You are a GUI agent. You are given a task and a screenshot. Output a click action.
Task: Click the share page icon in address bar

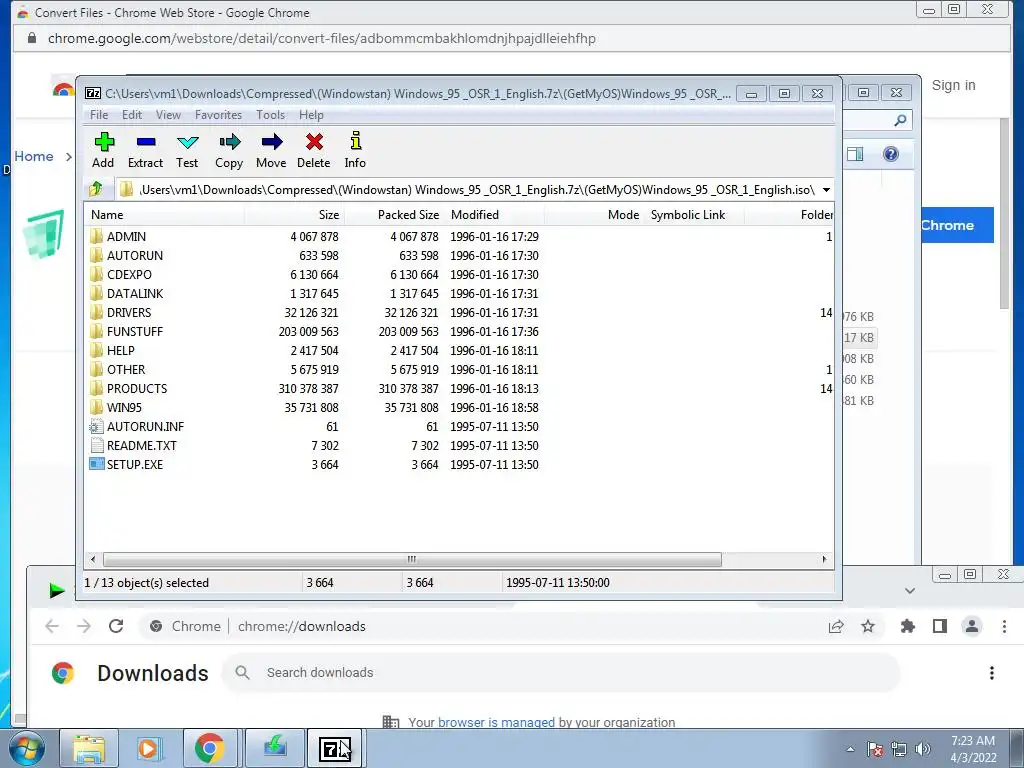point(836,626)
